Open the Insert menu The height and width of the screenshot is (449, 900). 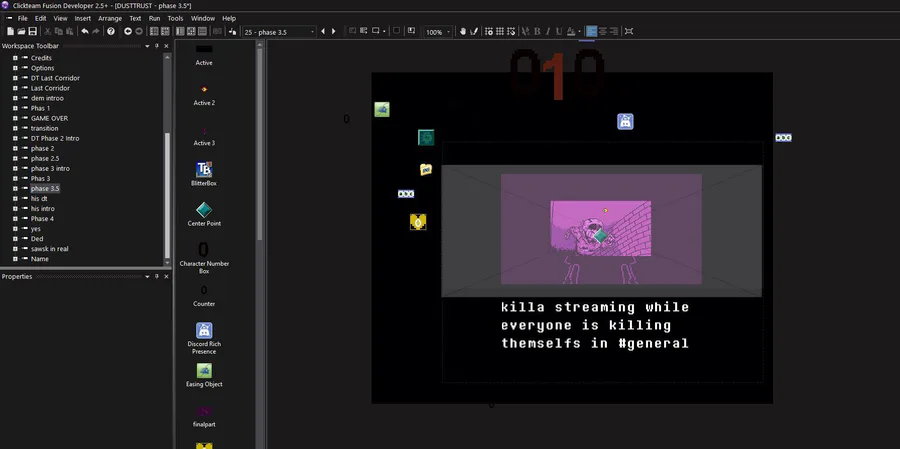[83, 18]
